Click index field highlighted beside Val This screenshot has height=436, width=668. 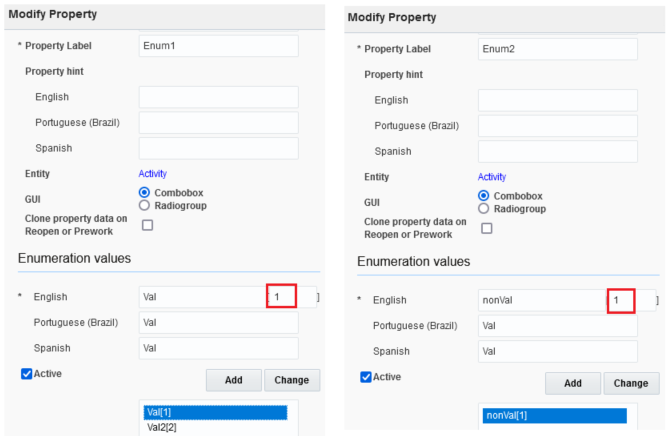pyautogui.click(x=282, y=297)
